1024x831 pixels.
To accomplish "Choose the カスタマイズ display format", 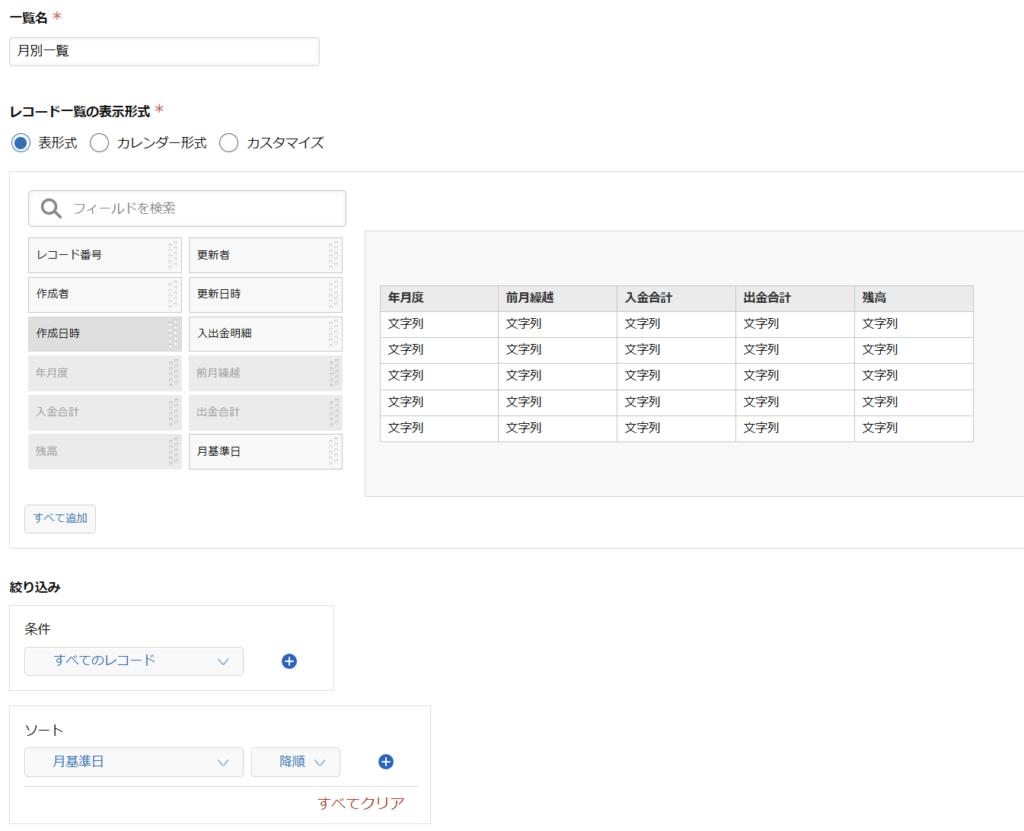I will coord(229,143).
